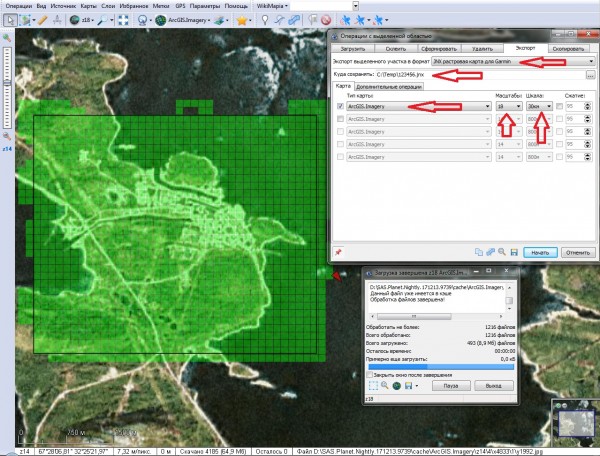The width and height of the screenshot is (600, 456).
Task: Click the Отменить button
Action: 578,252
